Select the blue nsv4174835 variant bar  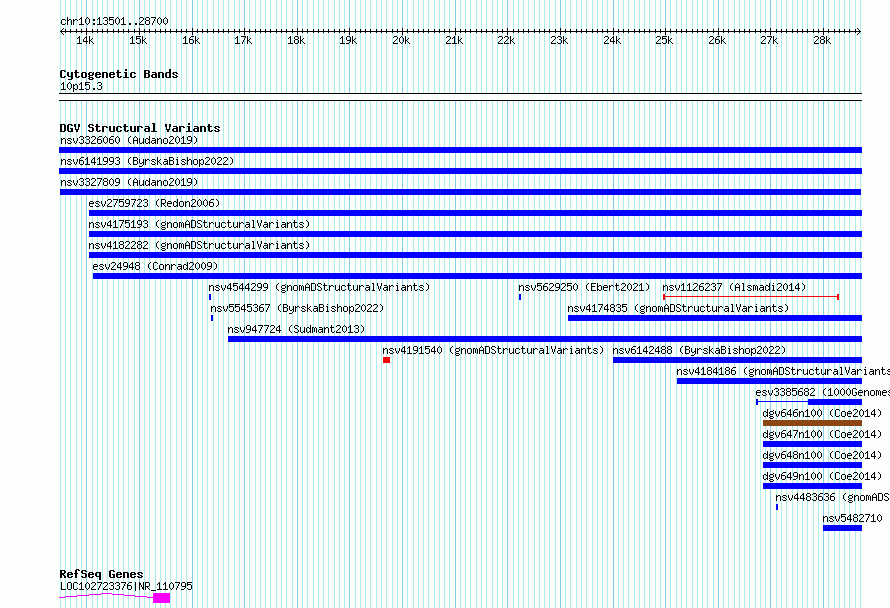tap(715, 318)
